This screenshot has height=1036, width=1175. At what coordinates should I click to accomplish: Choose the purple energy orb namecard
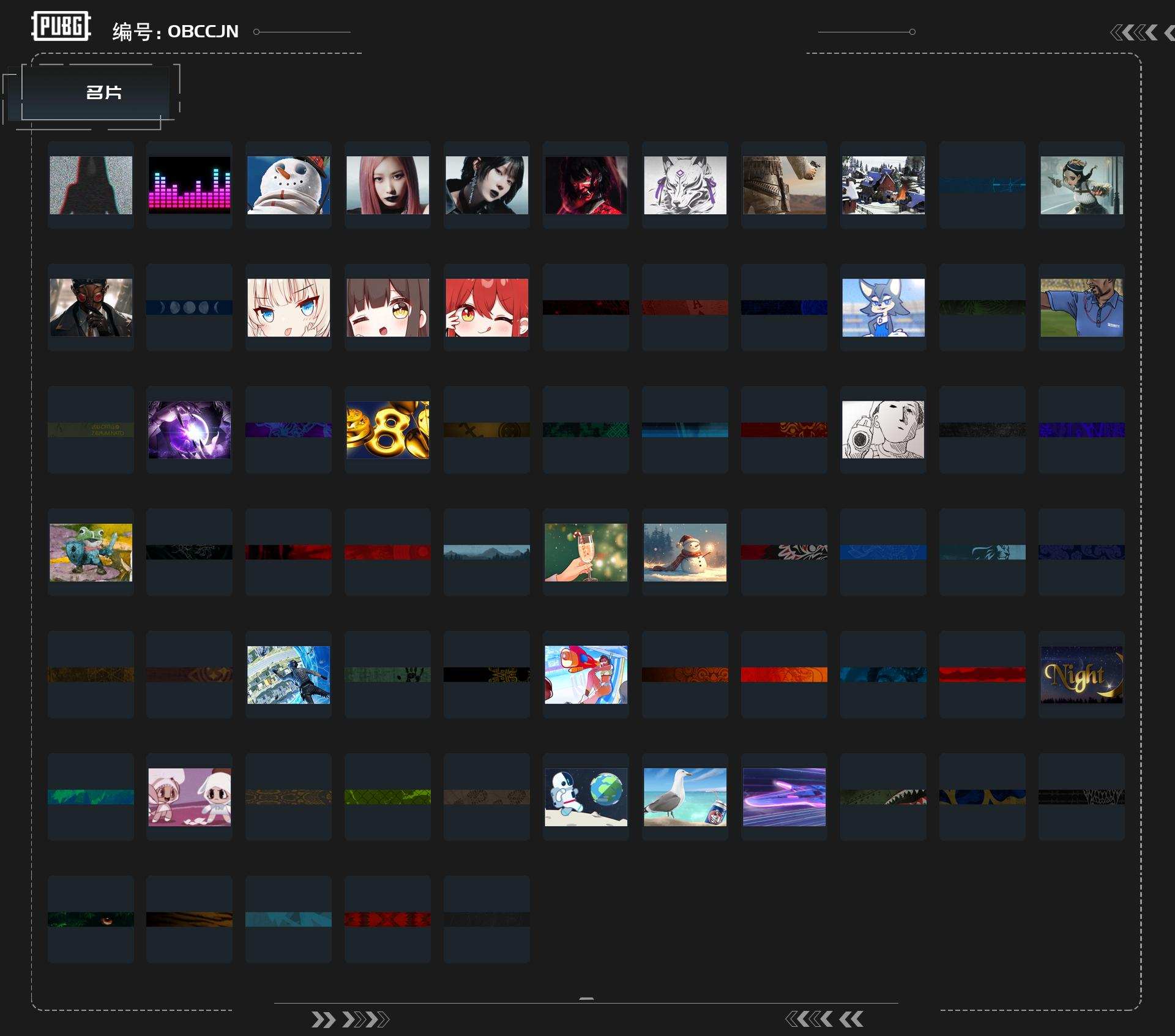coord(189,430)
